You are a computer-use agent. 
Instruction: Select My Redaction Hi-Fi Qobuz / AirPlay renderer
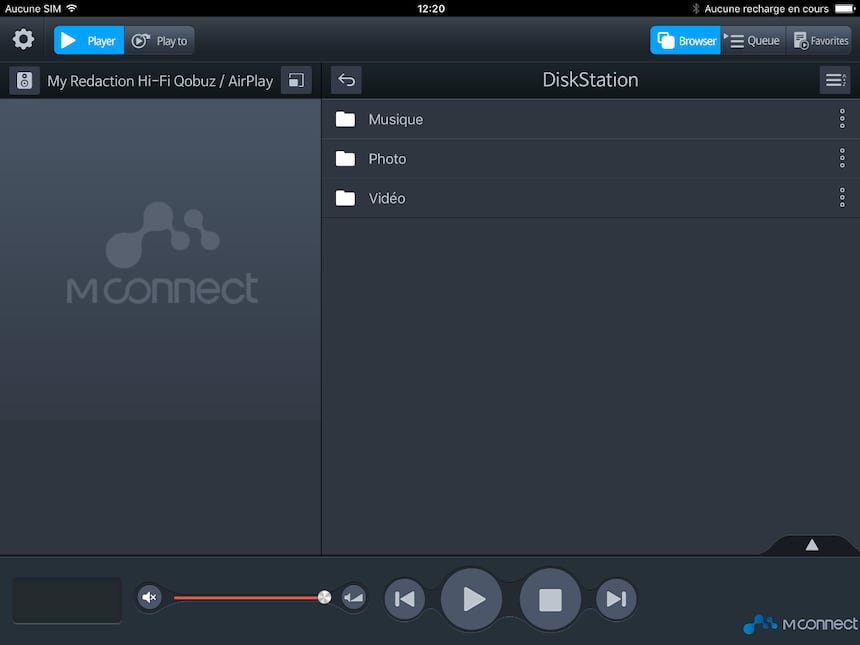point(160,81)
